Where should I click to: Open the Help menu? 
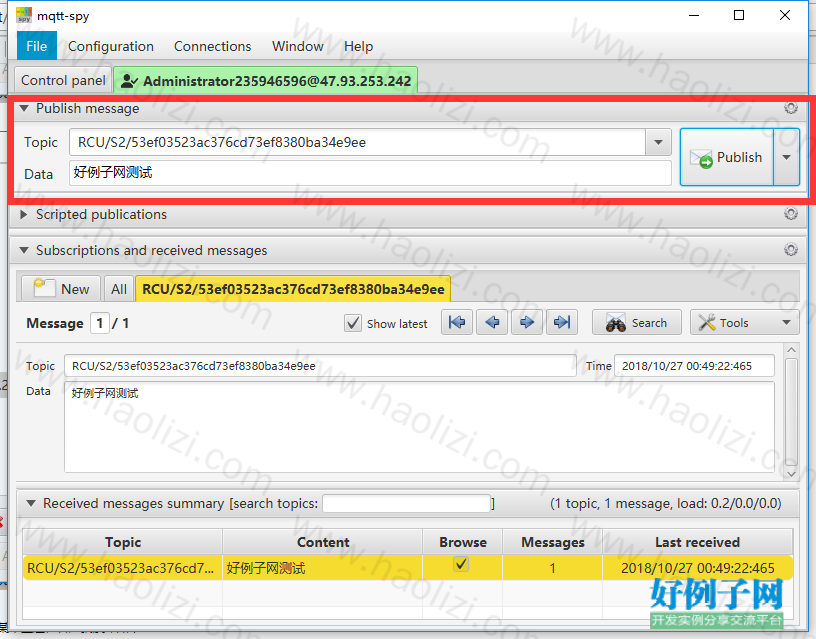(x=358, y=46)
